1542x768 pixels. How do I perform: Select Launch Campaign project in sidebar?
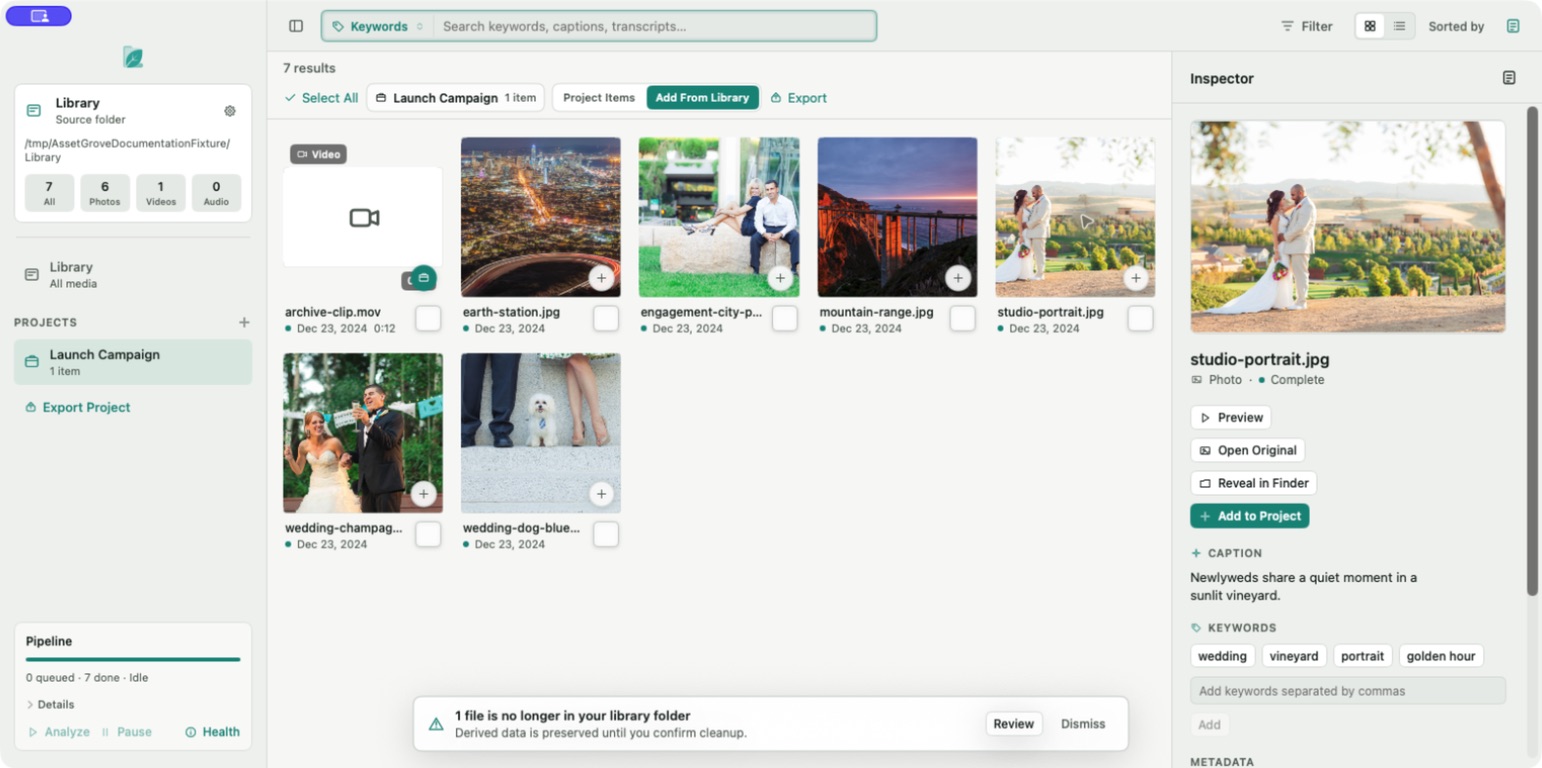[133, 362]
